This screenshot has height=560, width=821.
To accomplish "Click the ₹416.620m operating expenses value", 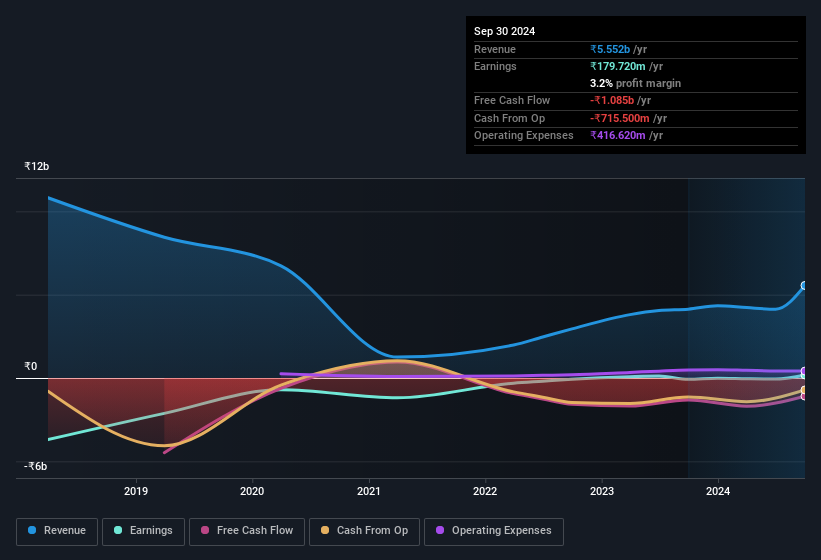I will point(618,136).
